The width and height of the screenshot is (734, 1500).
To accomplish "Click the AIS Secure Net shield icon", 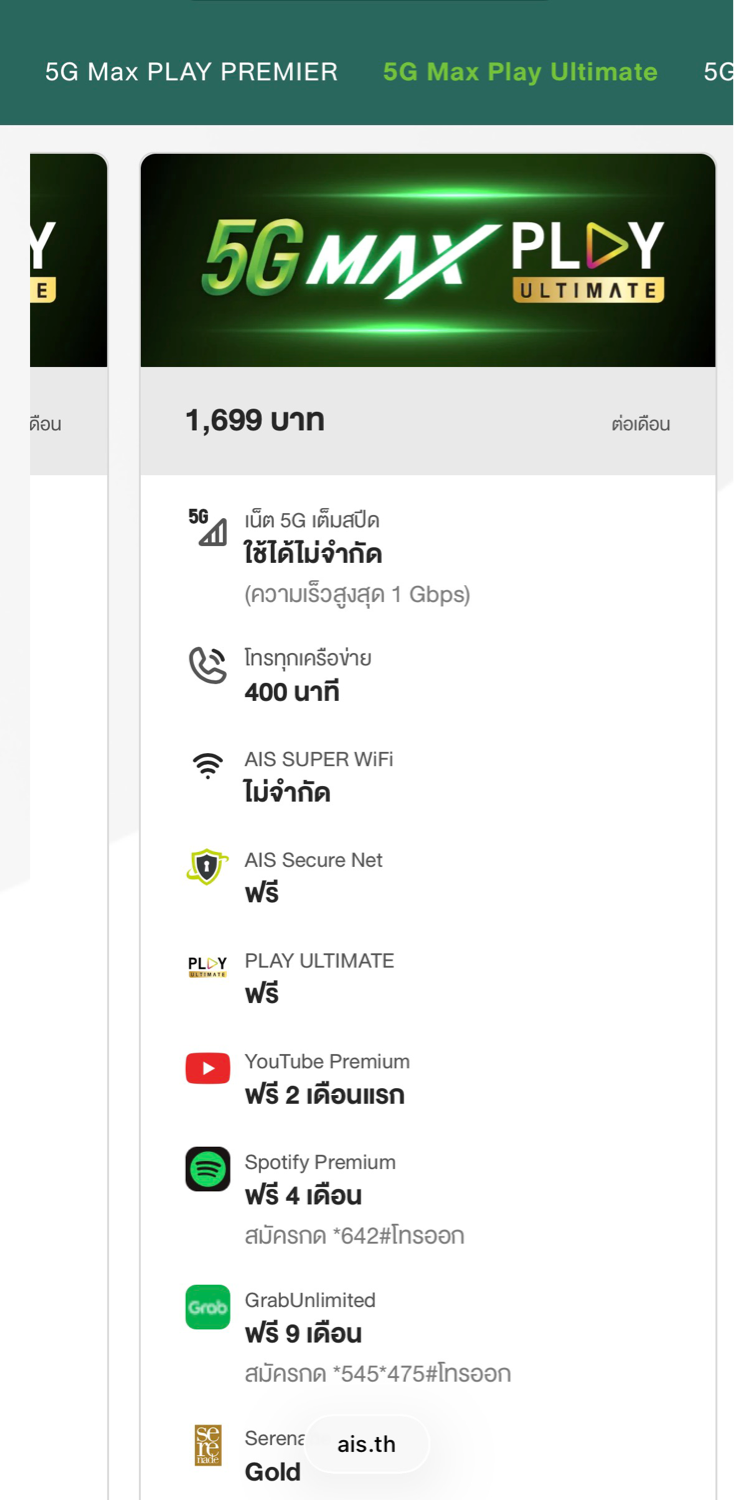I will tap(207, 867).
